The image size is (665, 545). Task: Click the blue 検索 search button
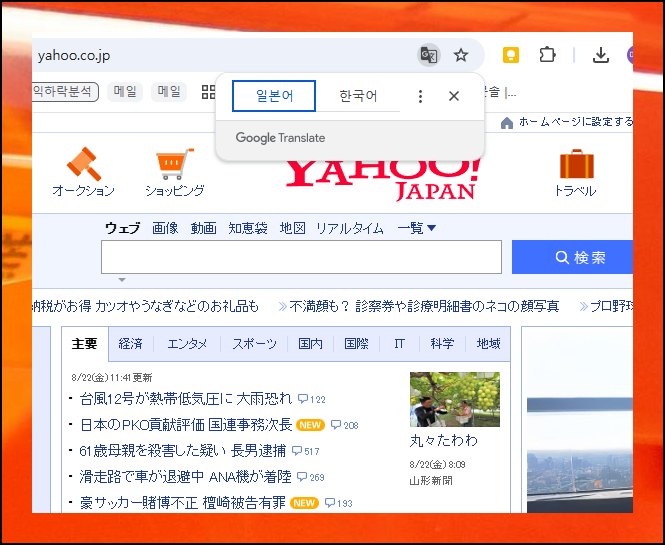click(573, 257)
